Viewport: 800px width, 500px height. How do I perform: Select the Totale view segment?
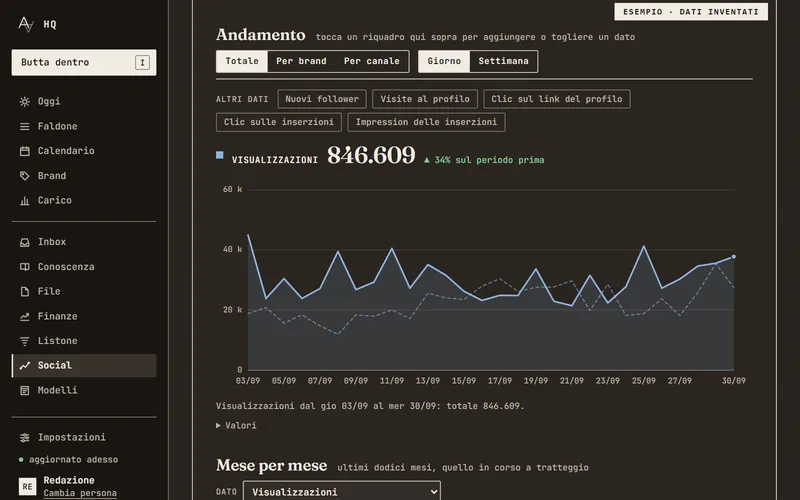242,61
